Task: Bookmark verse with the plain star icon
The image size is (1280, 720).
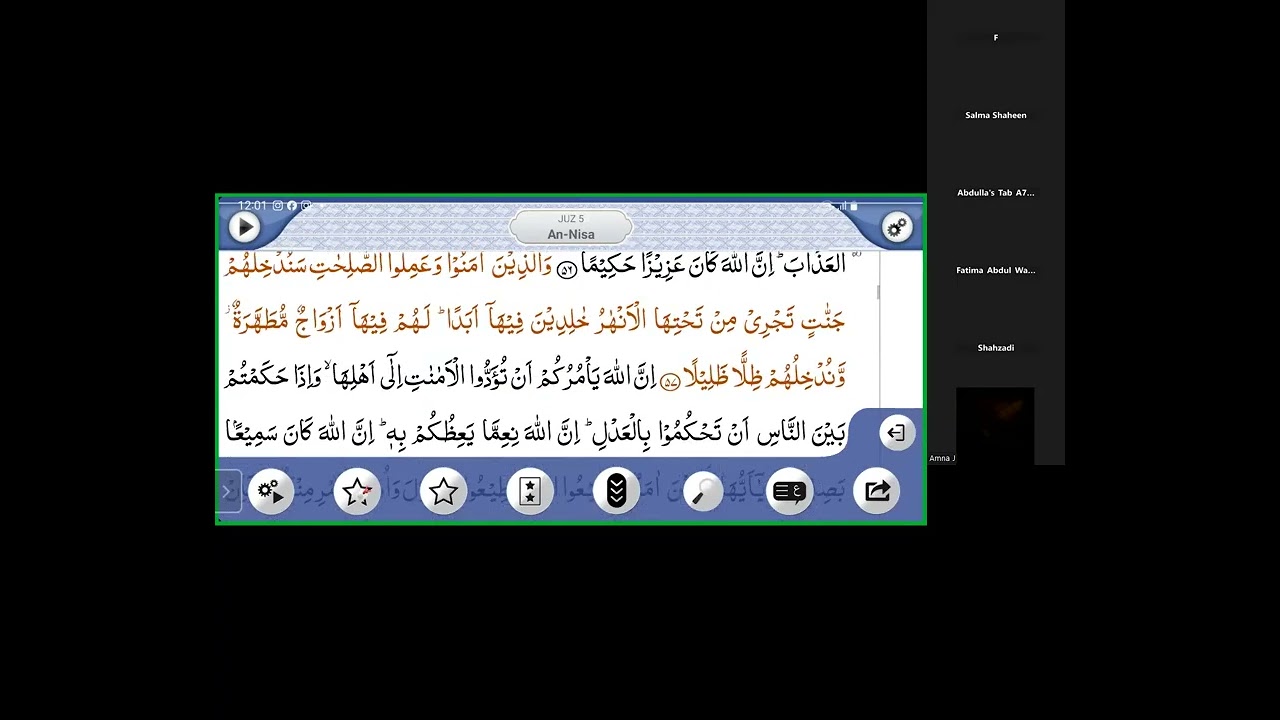Action: (x=444, y=491)
